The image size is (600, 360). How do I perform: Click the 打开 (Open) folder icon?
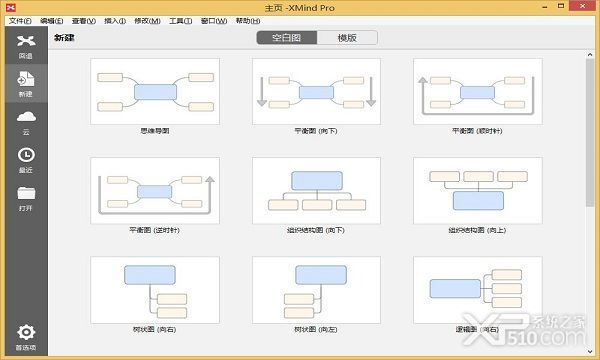(26, 193)
